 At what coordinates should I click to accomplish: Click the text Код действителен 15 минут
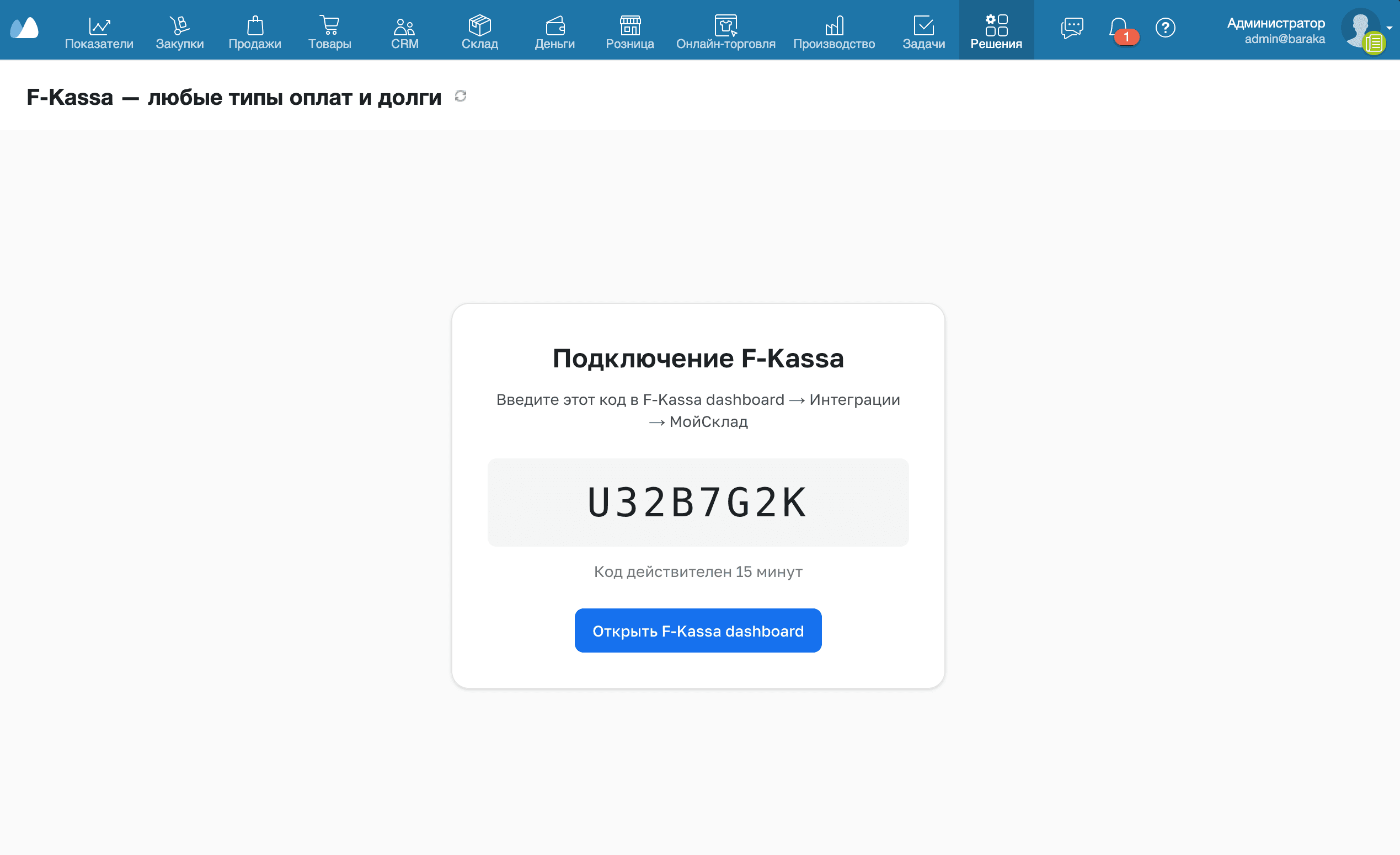pos(698,571)
